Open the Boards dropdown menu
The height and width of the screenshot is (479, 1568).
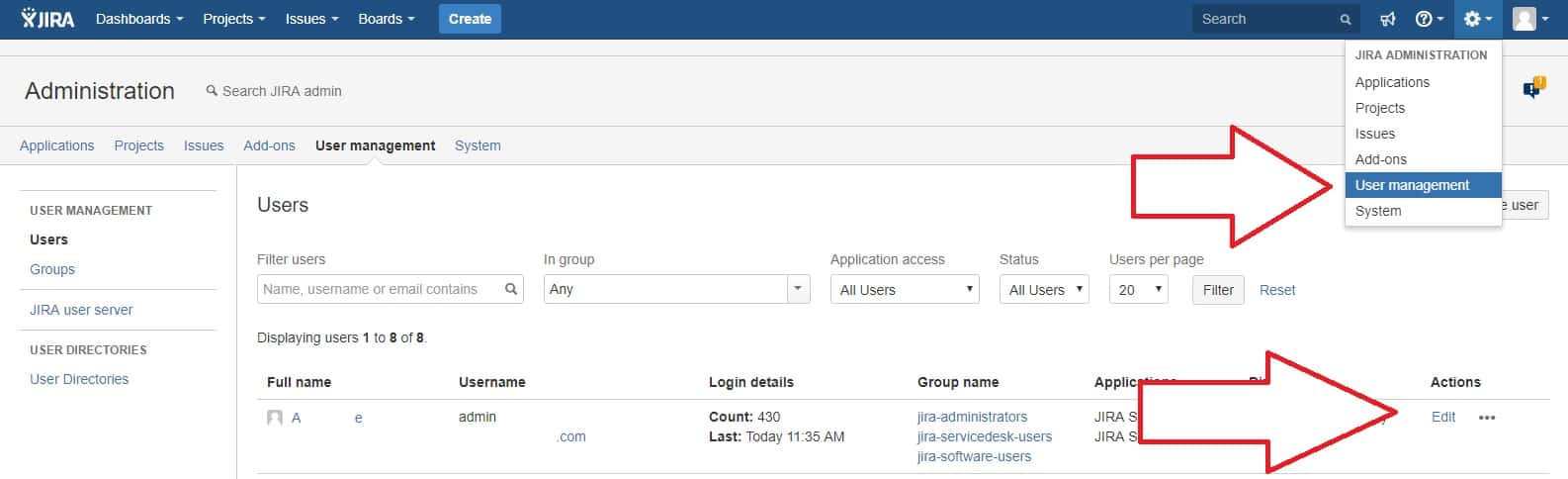386,19
